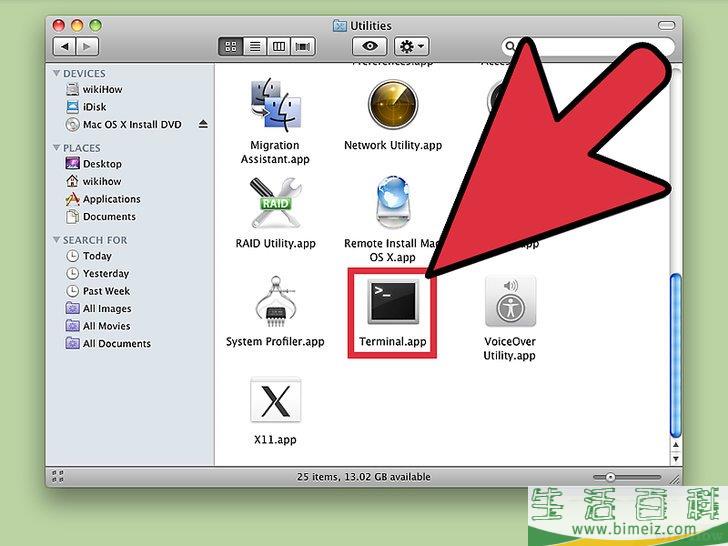Viewport: 728px width, 546px height.
Task: Open RAID Utility.app
Action: point(275,205)
